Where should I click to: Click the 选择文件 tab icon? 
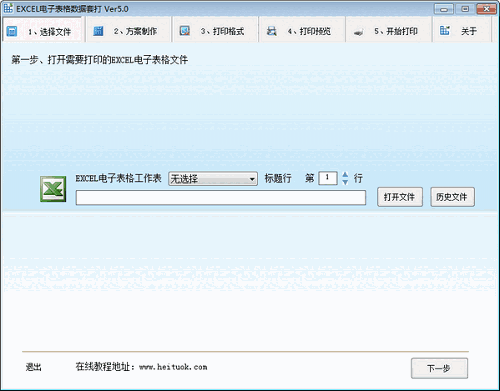click(12, 32)
